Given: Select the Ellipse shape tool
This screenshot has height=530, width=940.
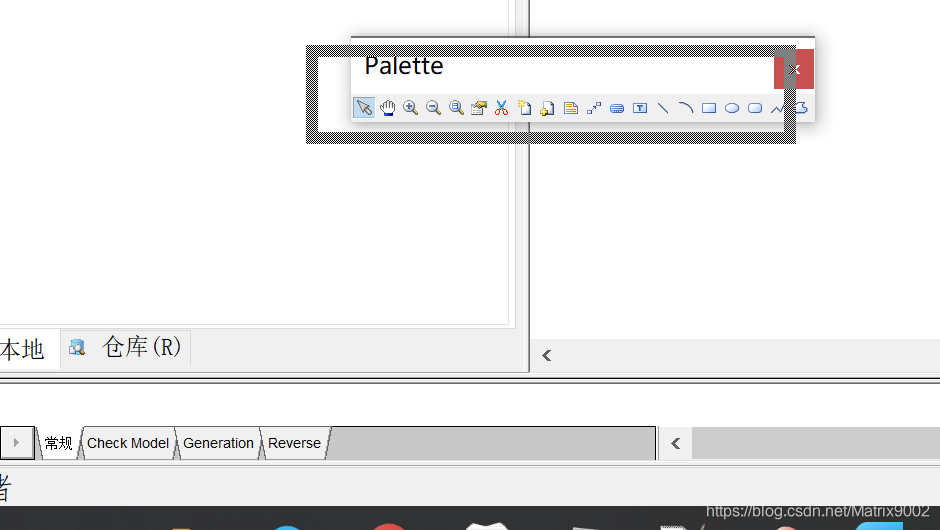Looking at the screenshot, I should point(731,108).
